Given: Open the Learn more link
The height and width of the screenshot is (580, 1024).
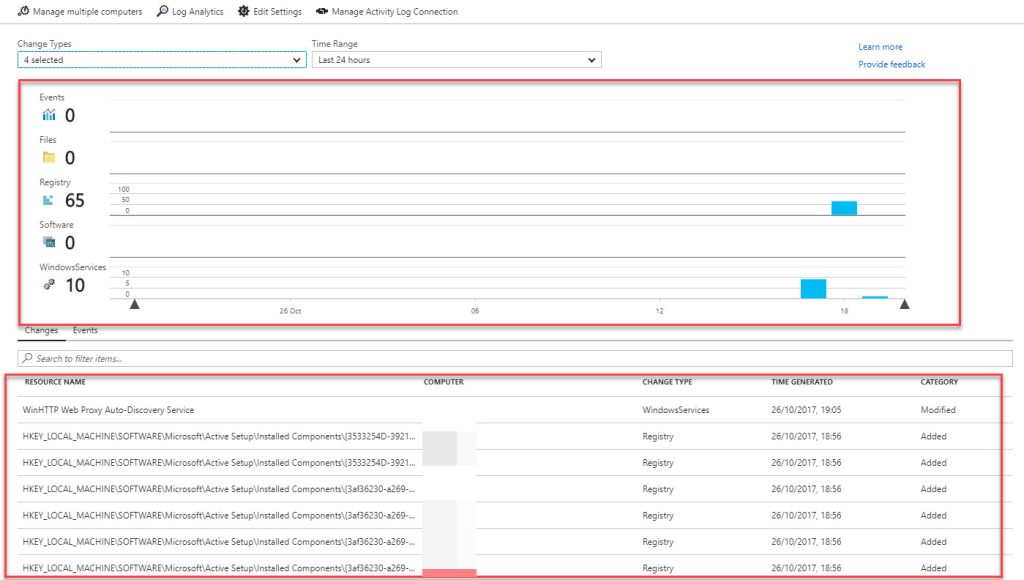Looking at the screenshot, I should point(879,46).
